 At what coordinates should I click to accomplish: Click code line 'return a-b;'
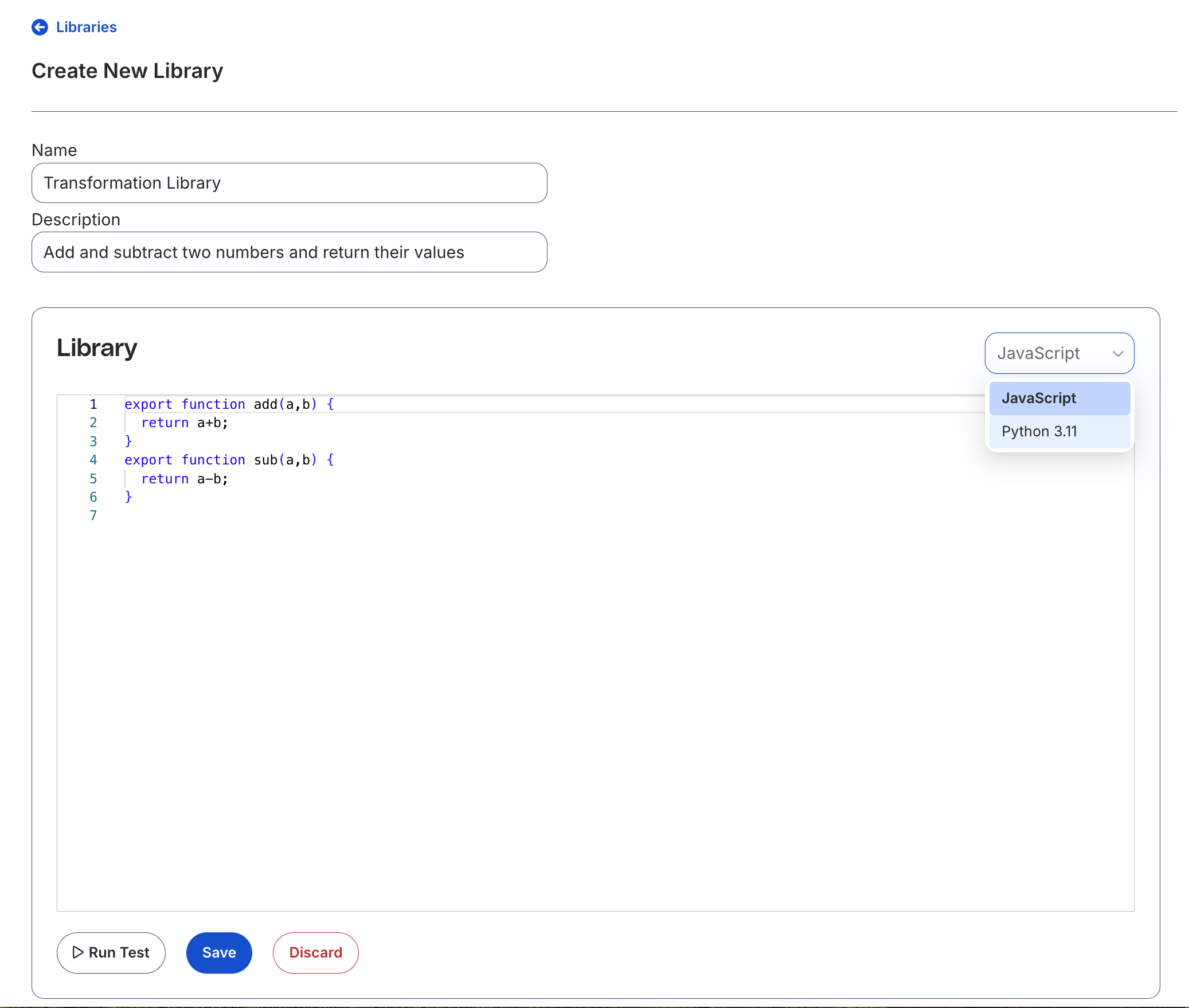click(x=185, y=479)
